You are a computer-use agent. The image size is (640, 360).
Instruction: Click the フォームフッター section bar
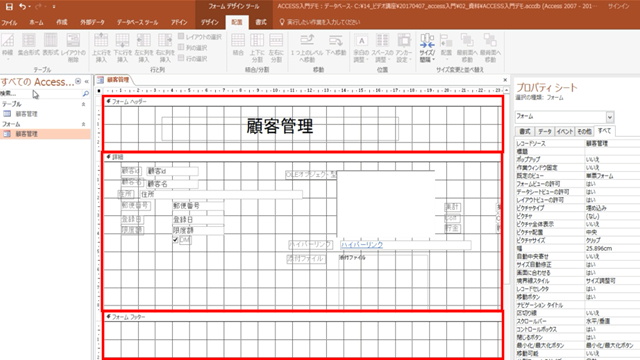302,317
